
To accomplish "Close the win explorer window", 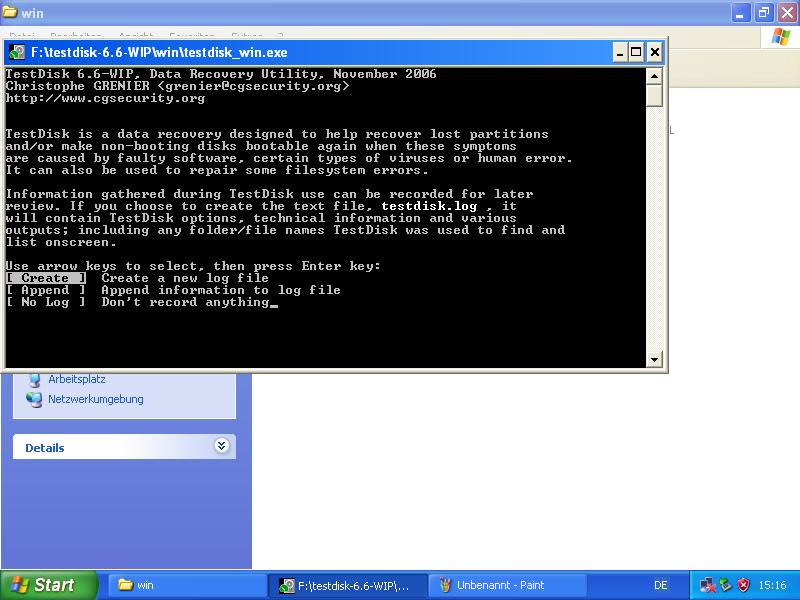I will click(x=787, y=12).
